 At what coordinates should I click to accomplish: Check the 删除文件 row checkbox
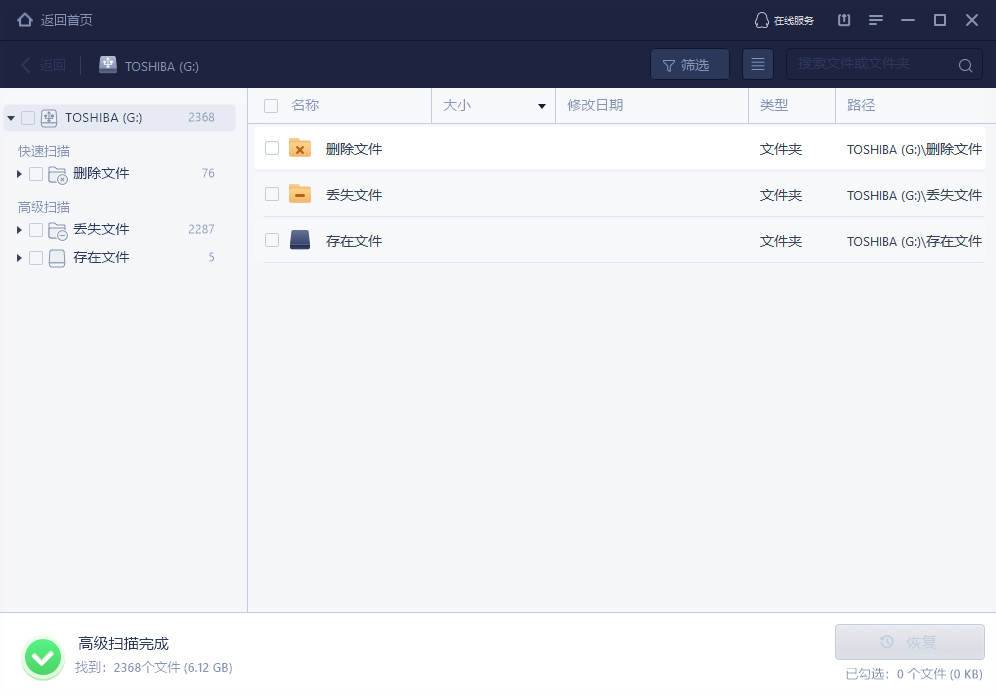(x=271, y=147)
